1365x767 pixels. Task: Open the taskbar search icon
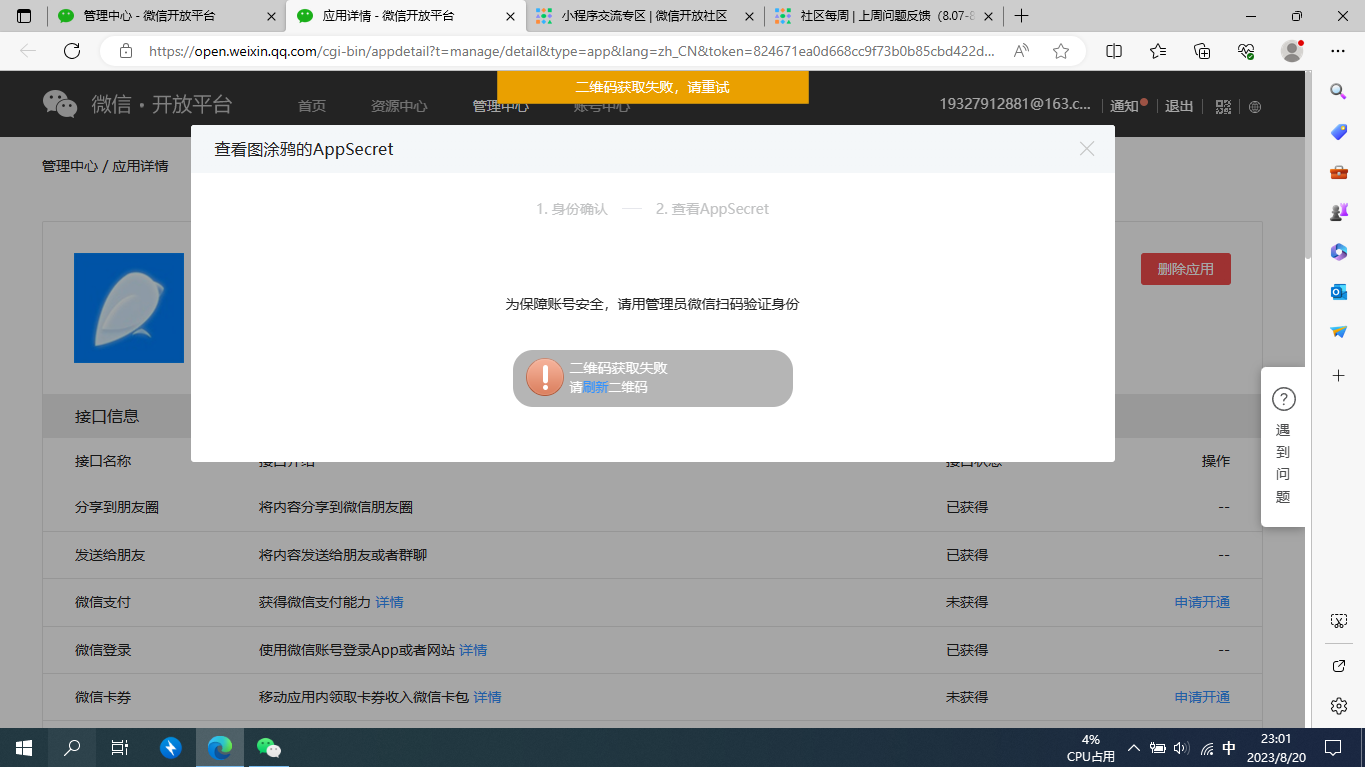72,747
